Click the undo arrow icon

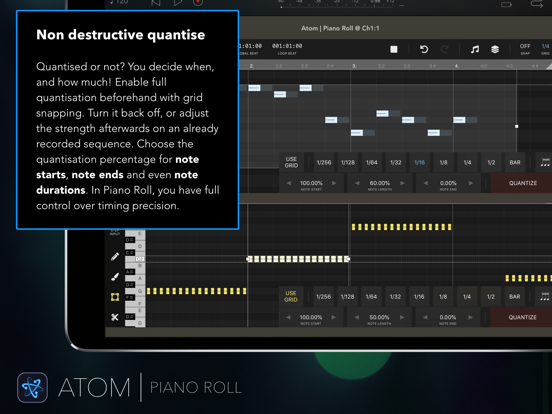[x=424, y=49]
